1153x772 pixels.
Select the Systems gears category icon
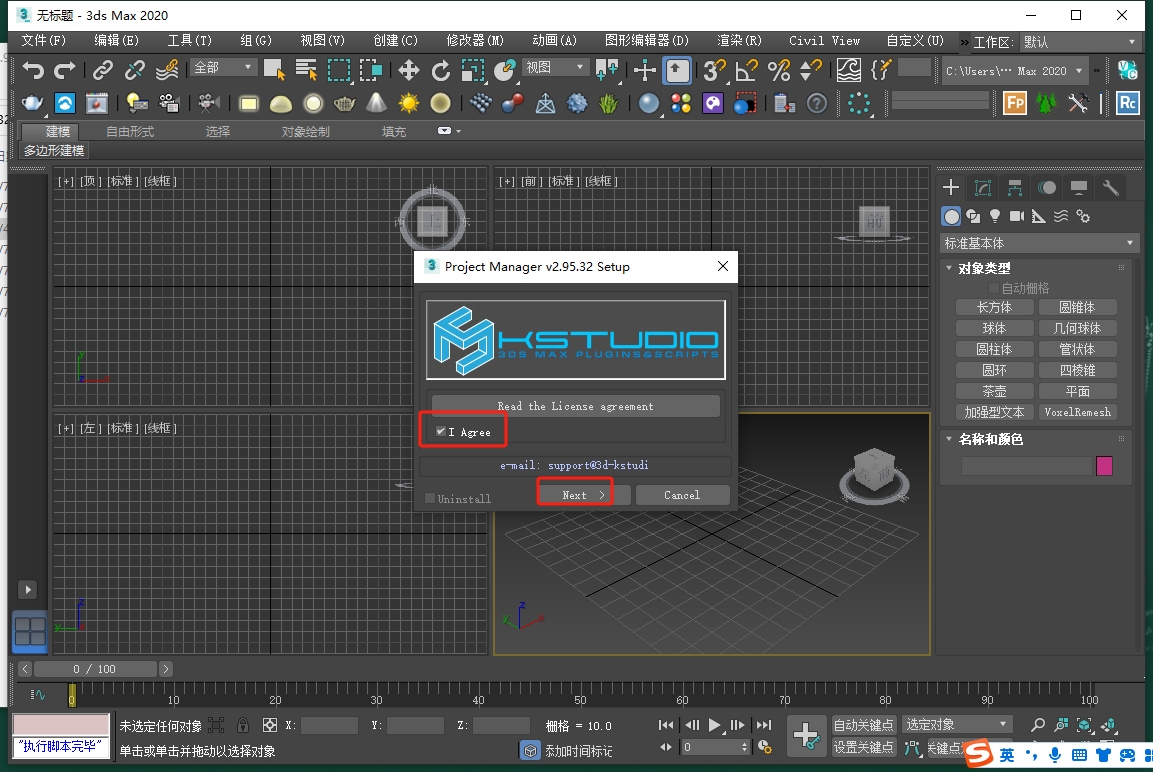point(1082,216)
